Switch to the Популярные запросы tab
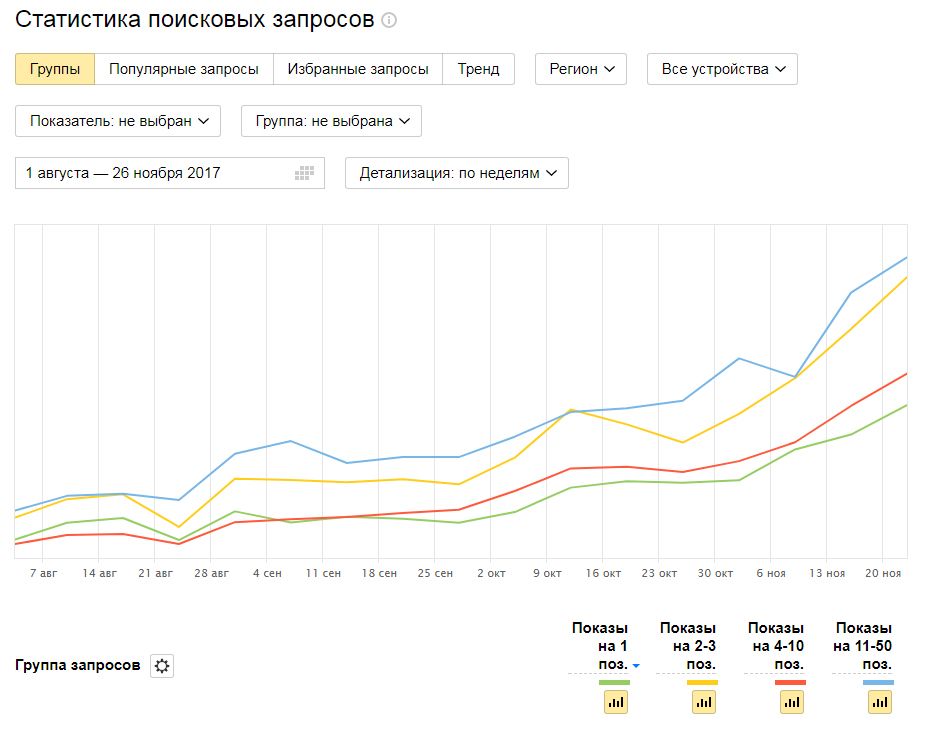This screenshot has width=925, height=730. pyautogui.click(x=184, y=69)
